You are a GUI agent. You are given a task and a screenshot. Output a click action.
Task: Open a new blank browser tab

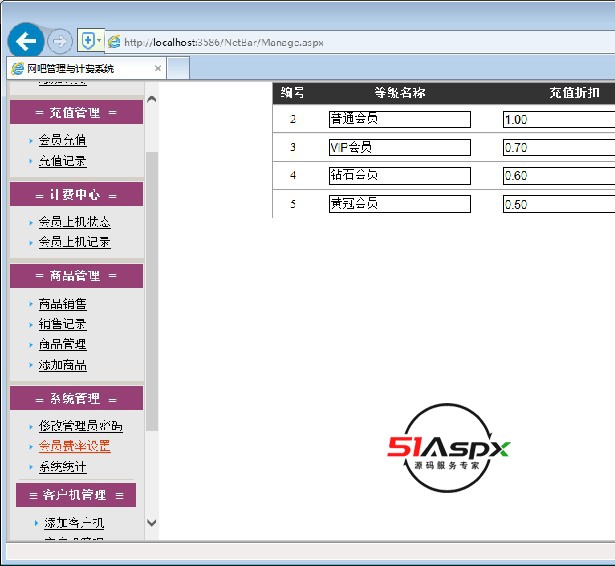[178, 69]
